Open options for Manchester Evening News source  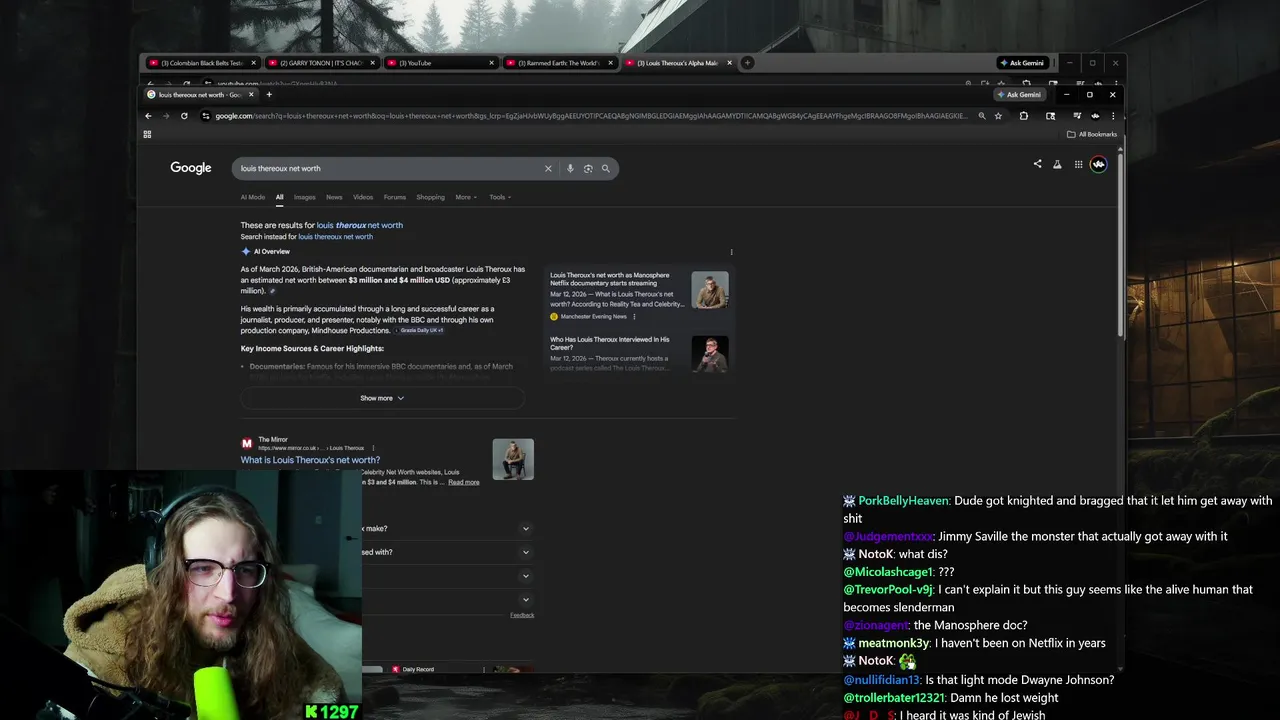click(x=634, y=317)
